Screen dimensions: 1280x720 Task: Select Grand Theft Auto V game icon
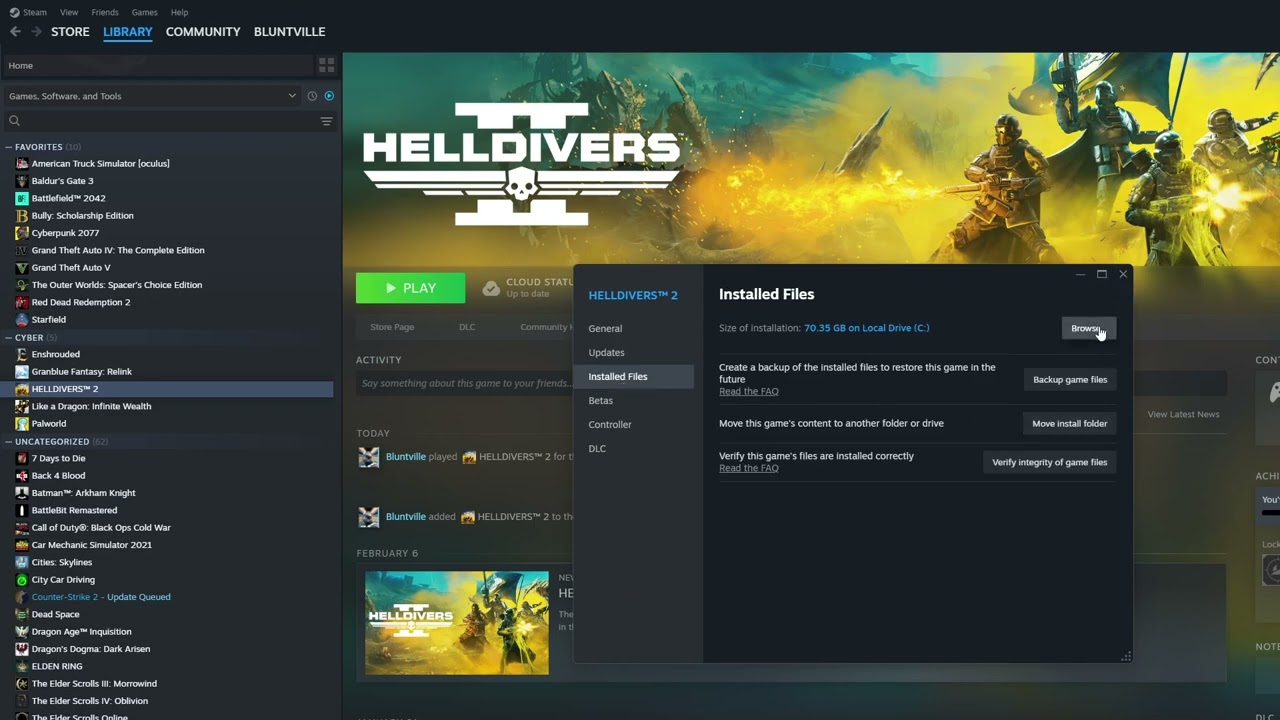tap(22, 268)
